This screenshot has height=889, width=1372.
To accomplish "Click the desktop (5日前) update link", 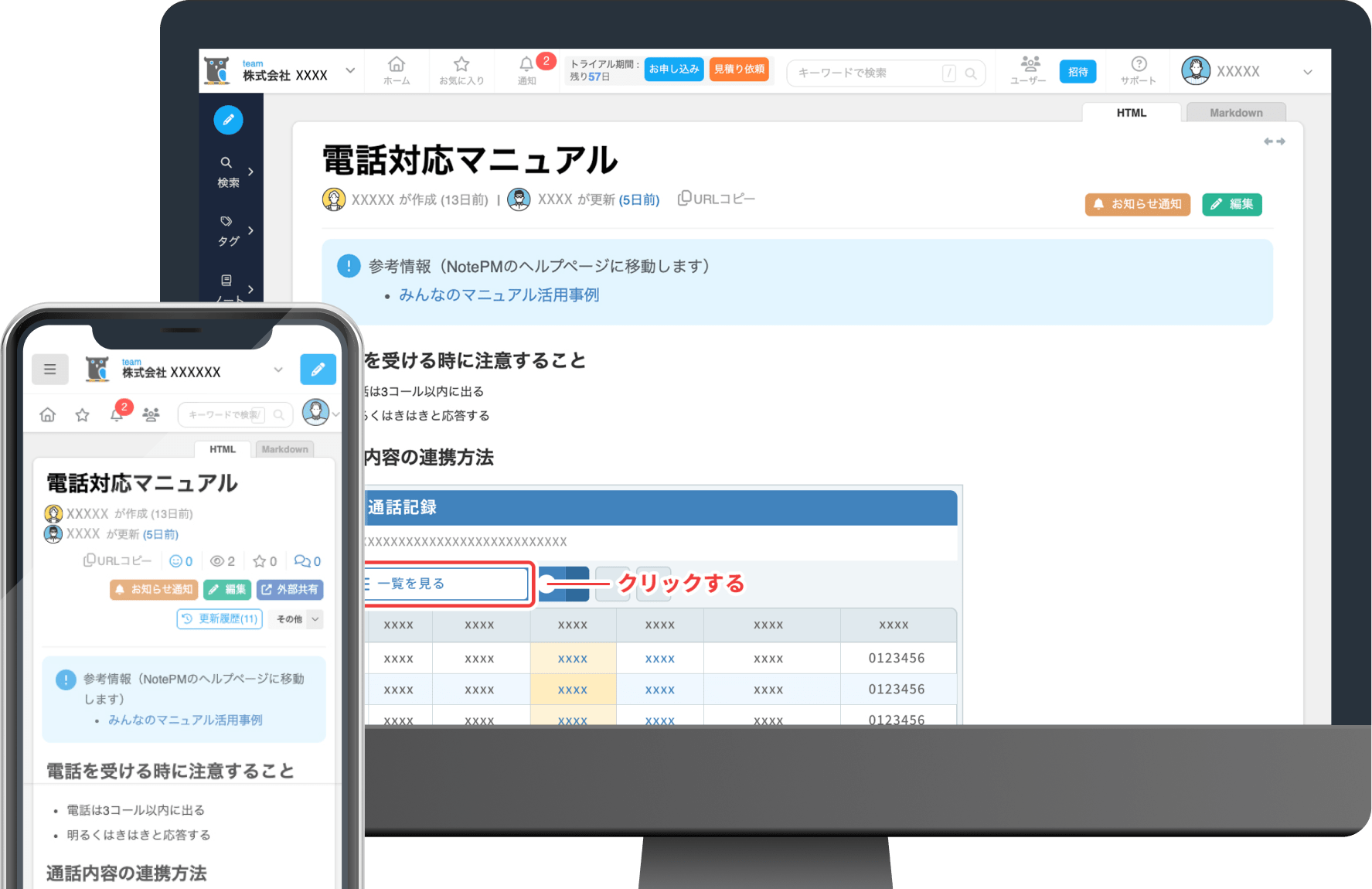I will click(639, 199).
